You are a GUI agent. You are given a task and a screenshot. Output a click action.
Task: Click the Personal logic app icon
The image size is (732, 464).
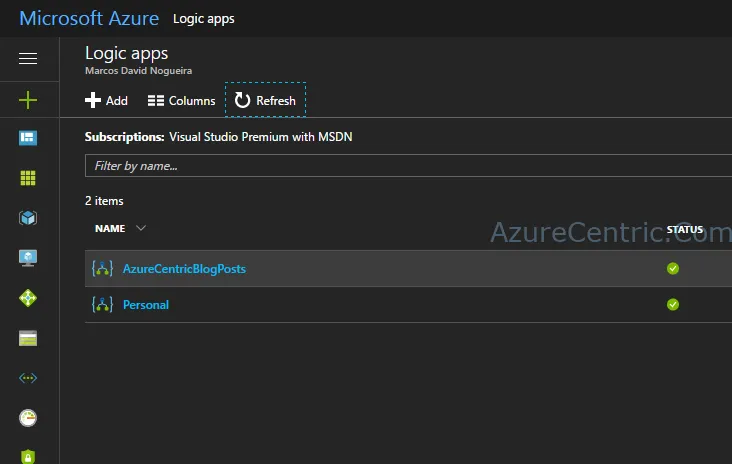click(103, 304)
